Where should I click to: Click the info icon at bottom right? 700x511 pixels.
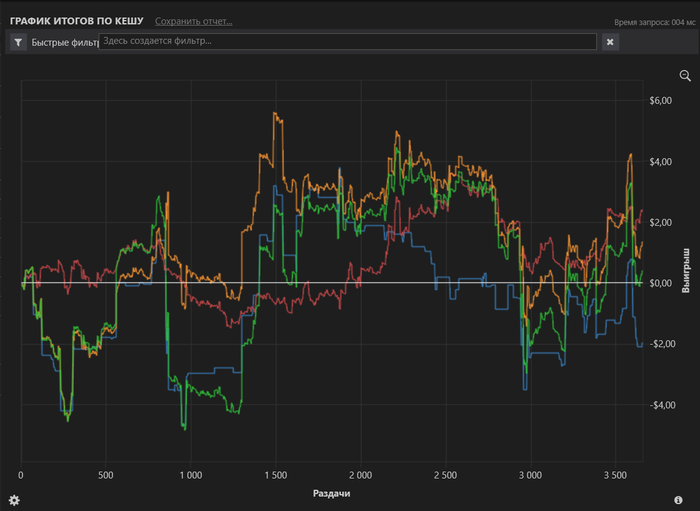pos(678,499)
